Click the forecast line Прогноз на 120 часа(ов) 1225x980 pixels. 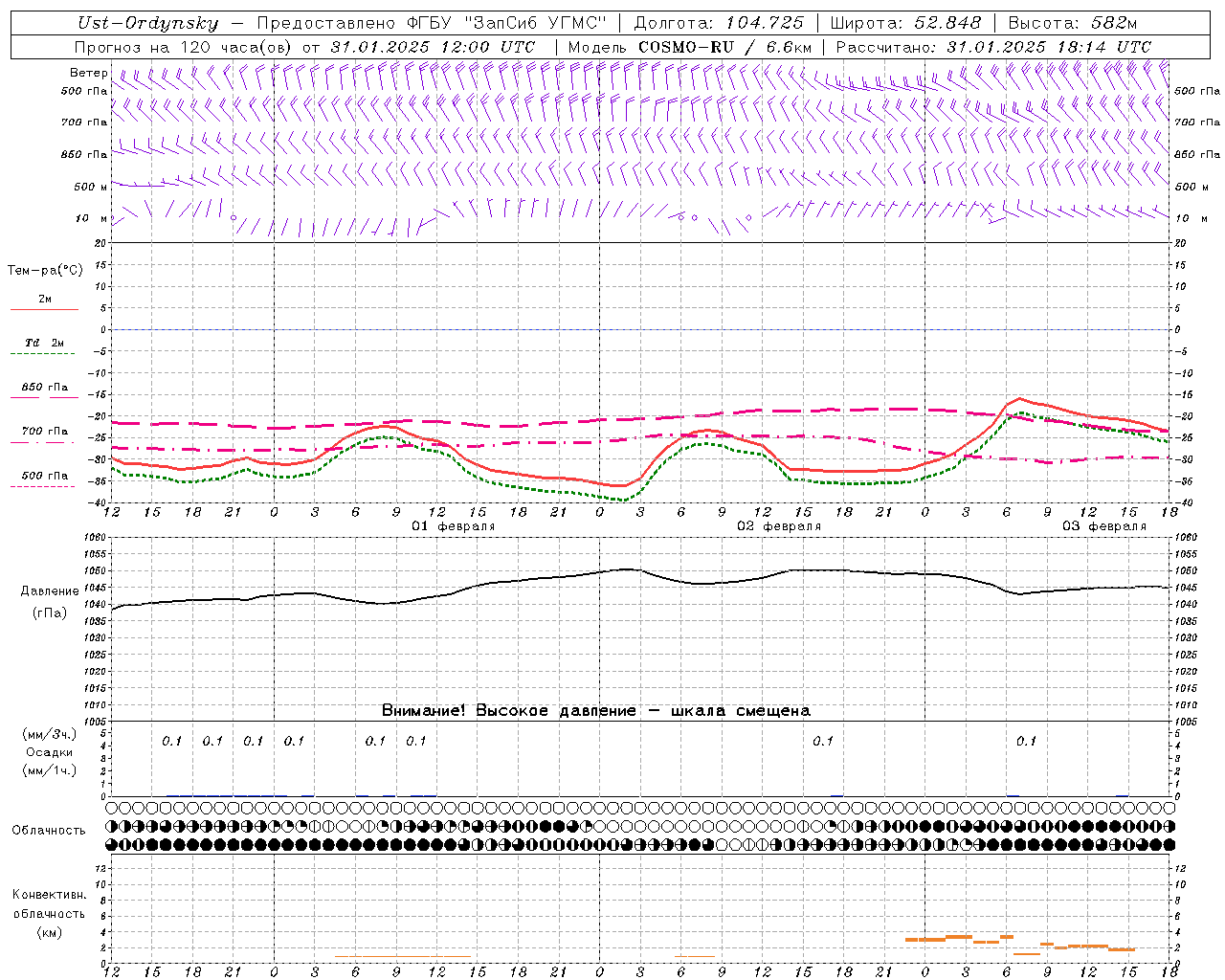[184, 47]
